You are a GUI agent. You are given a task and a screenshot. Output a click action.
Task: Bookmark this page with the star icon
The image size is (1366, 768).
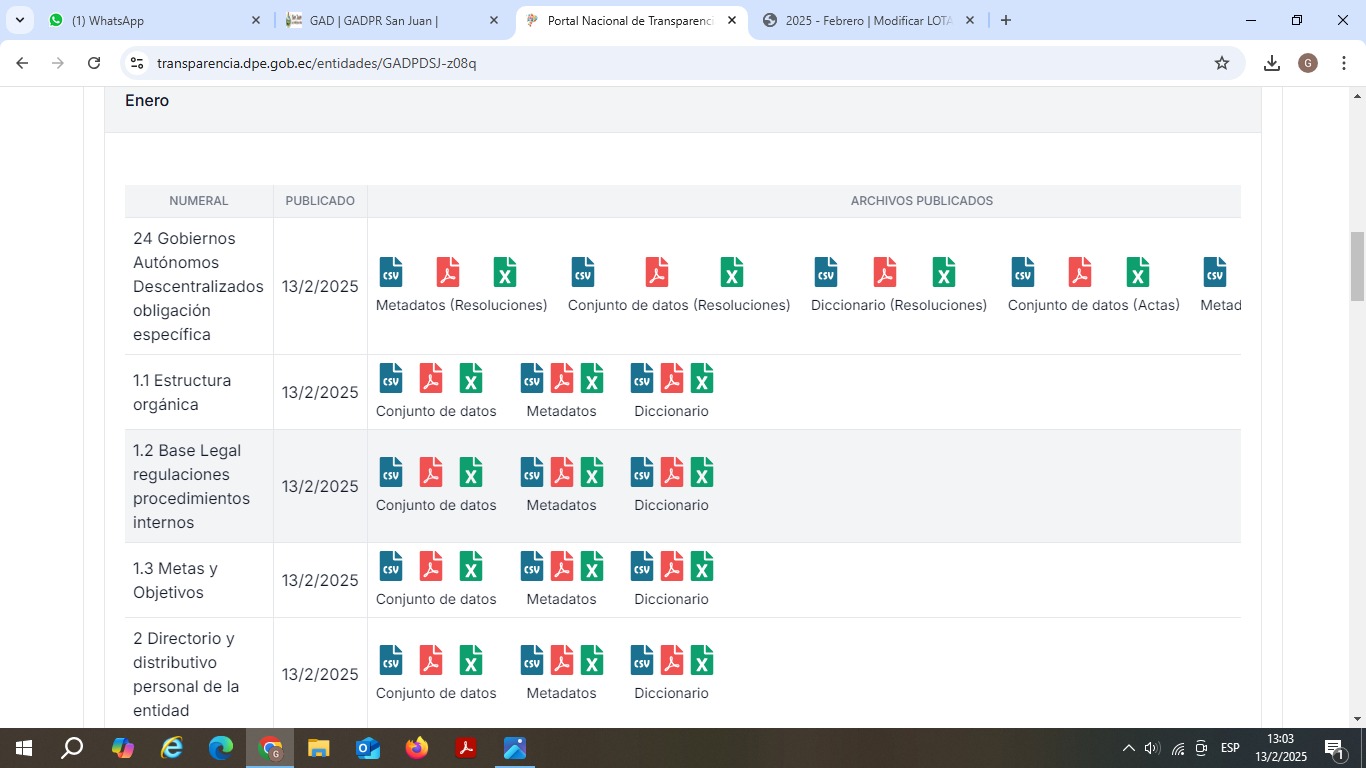click(x=1222, y=63)
